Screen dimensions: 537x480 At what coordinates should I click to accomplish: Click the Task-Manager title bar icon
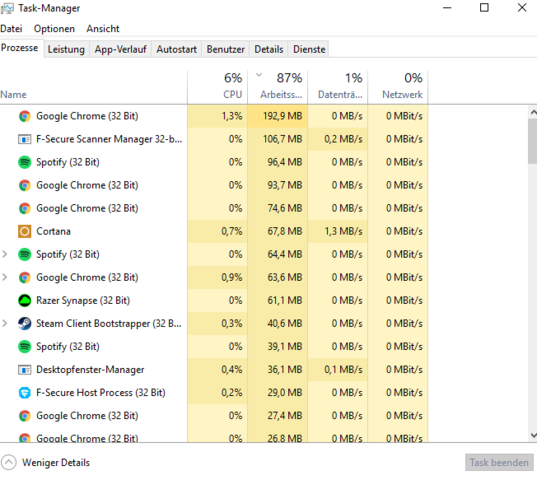click(7, 8)
